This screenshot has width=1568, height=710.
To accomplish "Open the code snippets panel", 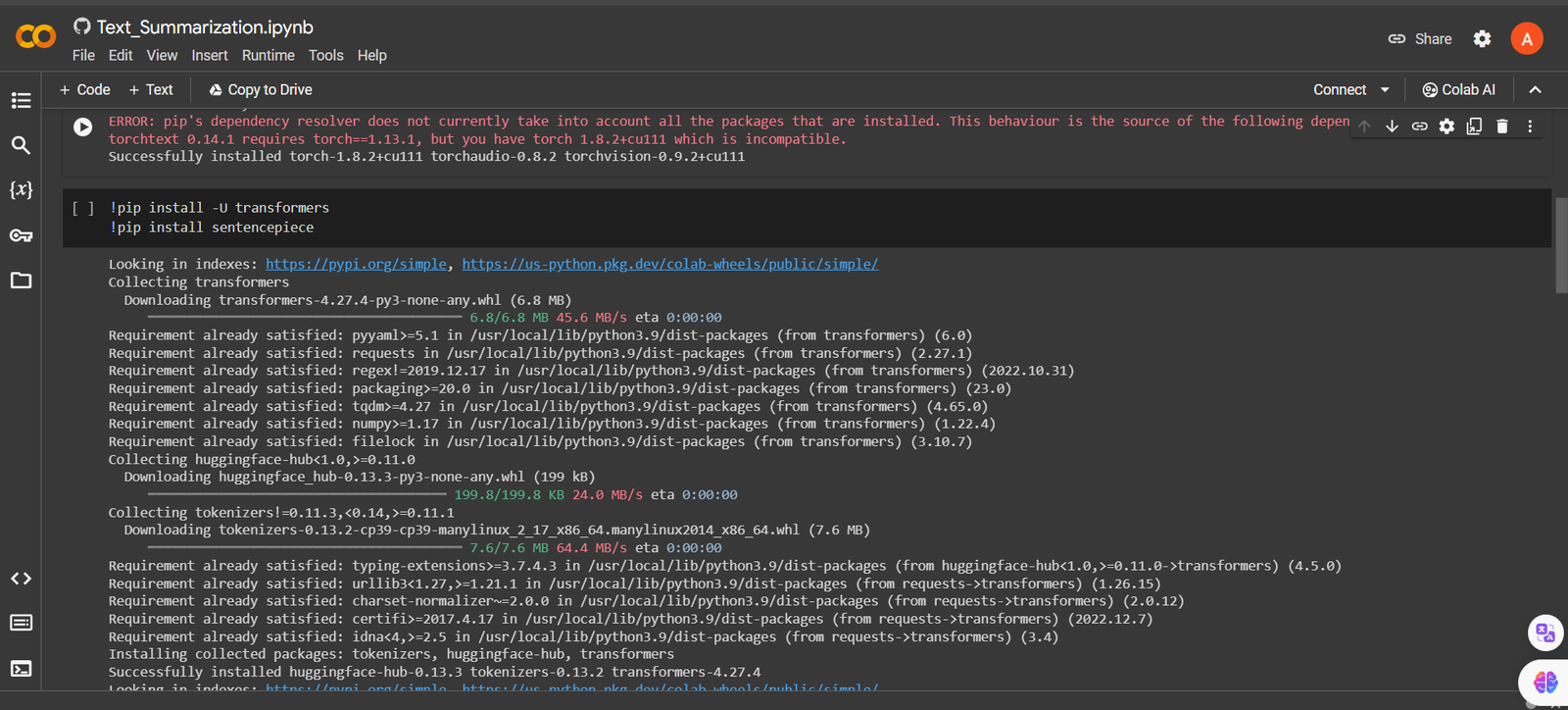I will [21, 579].
